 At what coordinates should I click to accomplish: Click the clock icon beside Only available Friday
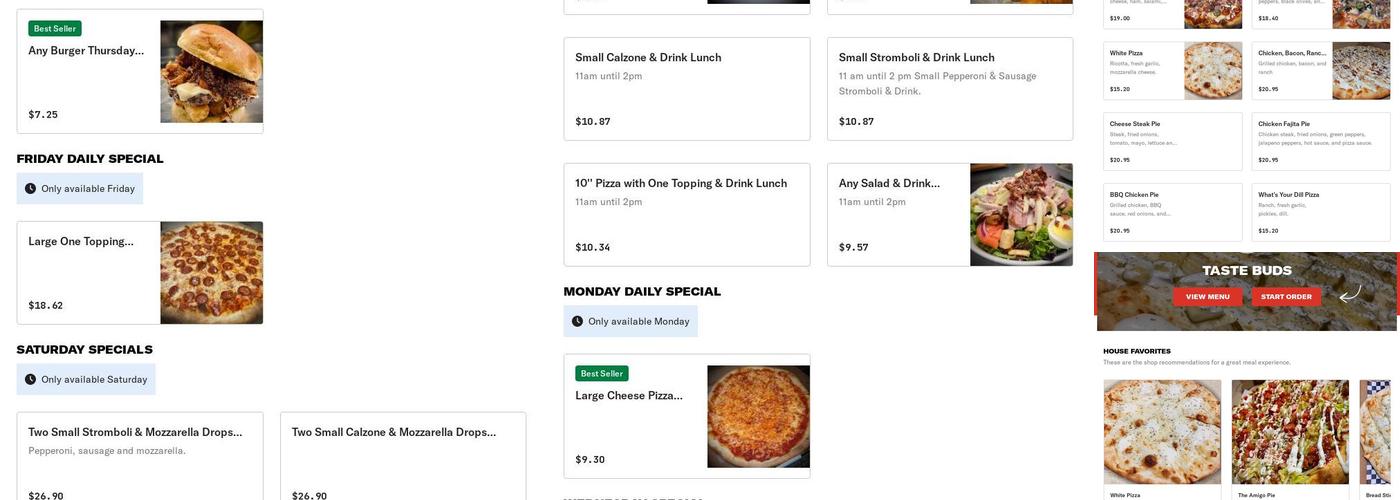(x=31, y=189)
